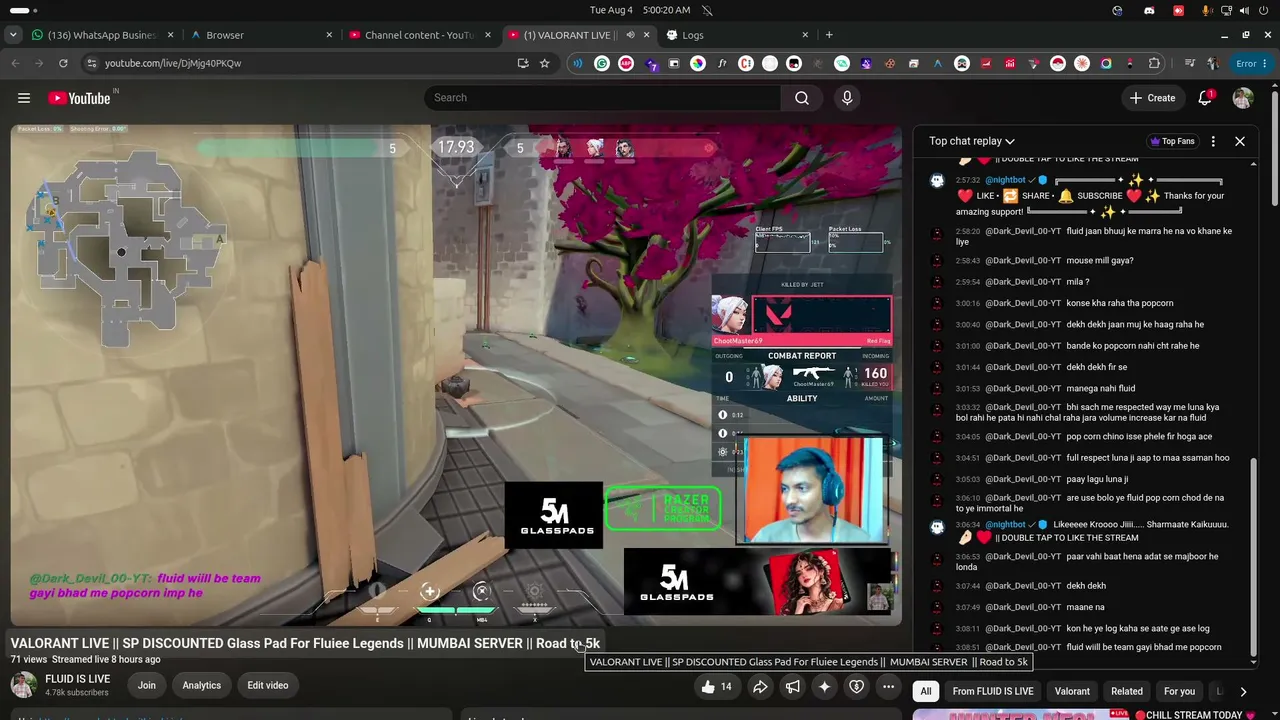Reload the page in browser toolbar
Viewport: 1280px width, 720px height.
point(63,63)
